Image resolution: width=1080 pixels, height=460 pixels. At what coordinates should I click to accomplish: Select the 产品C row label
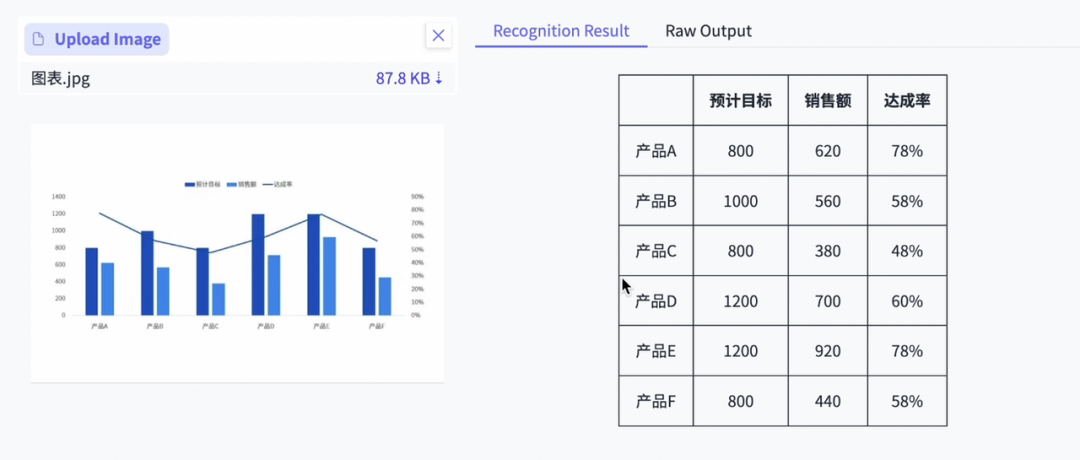tap(656, 251)
